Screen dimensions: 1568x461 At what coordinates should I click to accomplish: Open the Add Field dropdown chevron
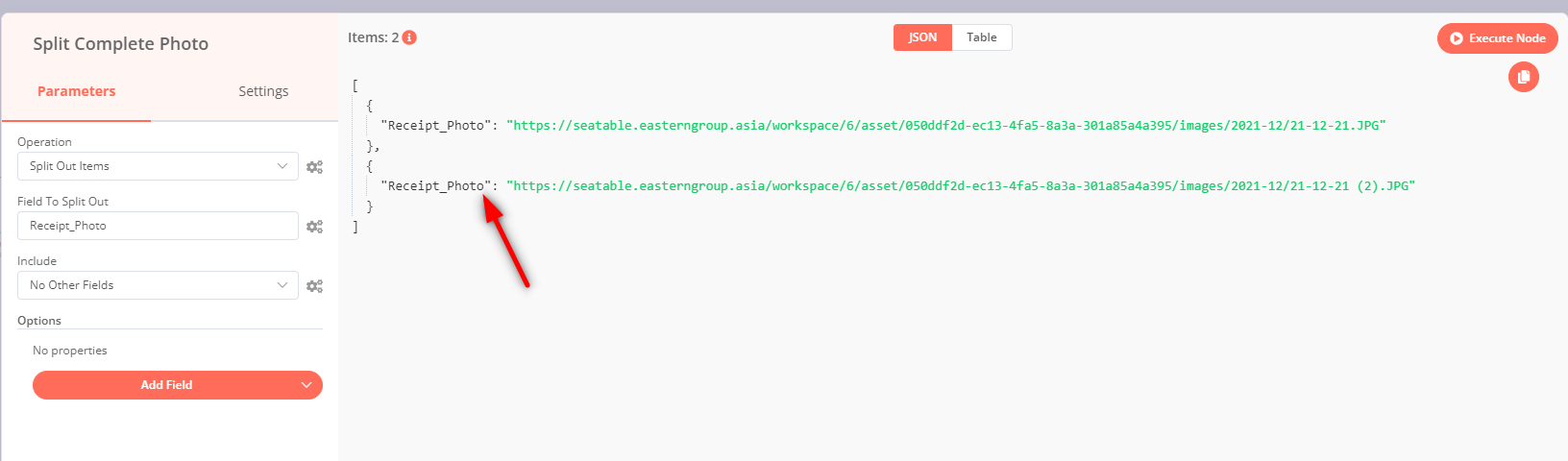[306, 385]
